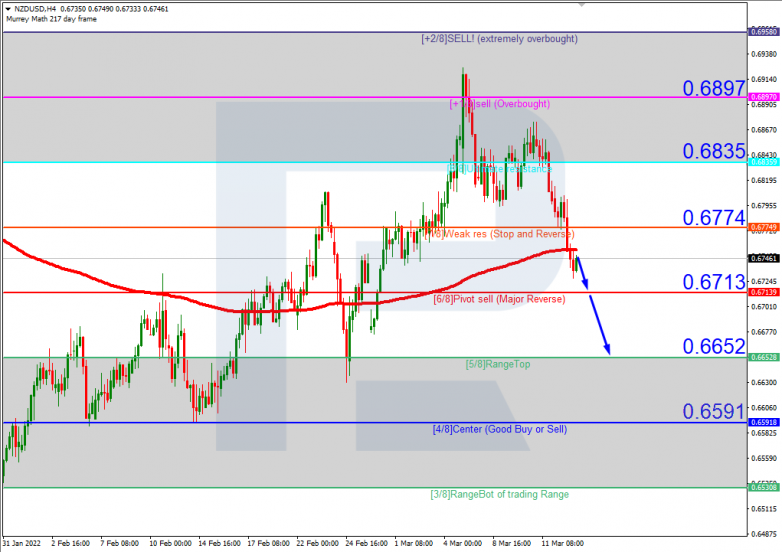
Task: Click the 0.67245 price scale tick
Action: click(x=764, y=281)
